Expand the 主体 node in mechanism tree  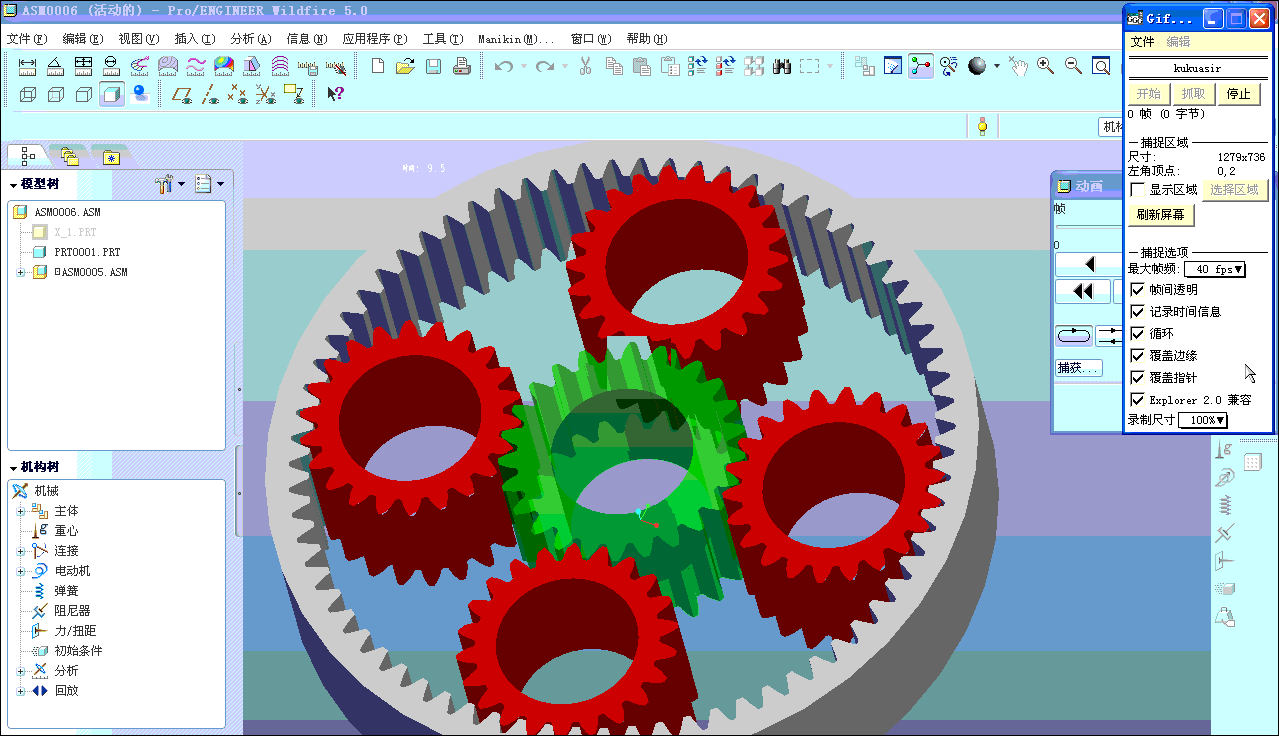(21, 511)
